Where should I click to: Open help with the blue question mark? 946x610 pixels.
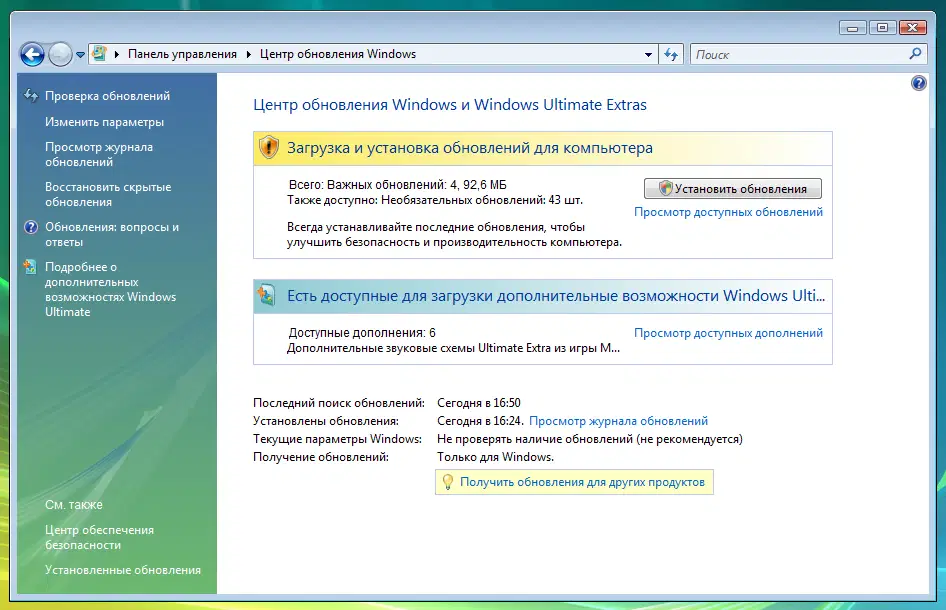click(919, 83)
